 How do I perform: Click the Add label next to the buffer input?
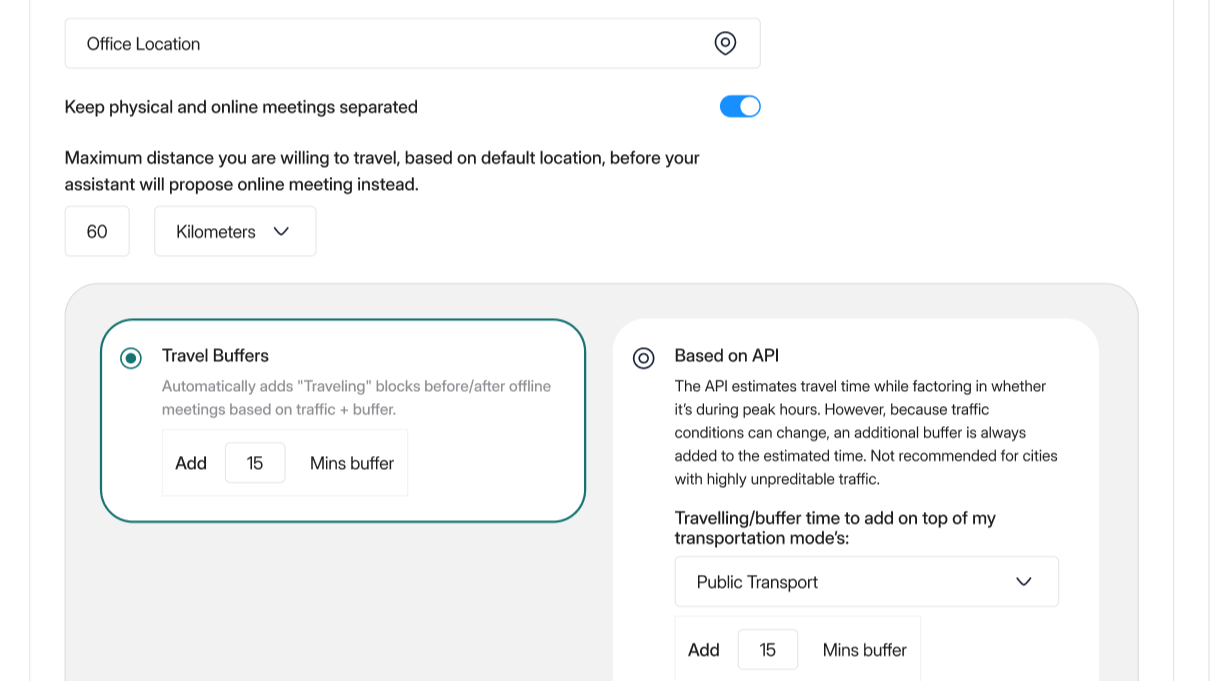click(x=191, y=462)
